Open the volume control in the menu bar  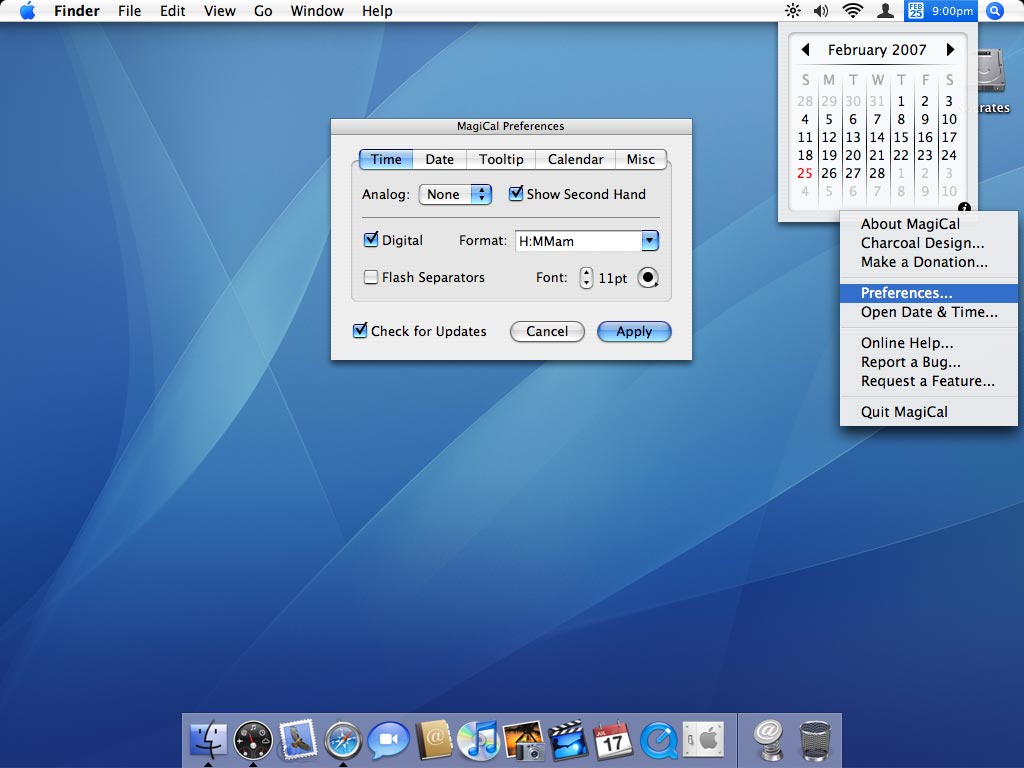[x=821, y=10]
